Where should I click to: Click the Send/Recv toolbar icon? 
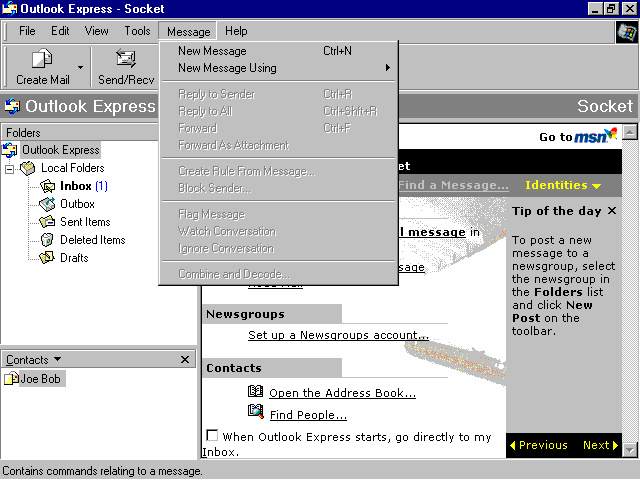(x=126, y=59)
